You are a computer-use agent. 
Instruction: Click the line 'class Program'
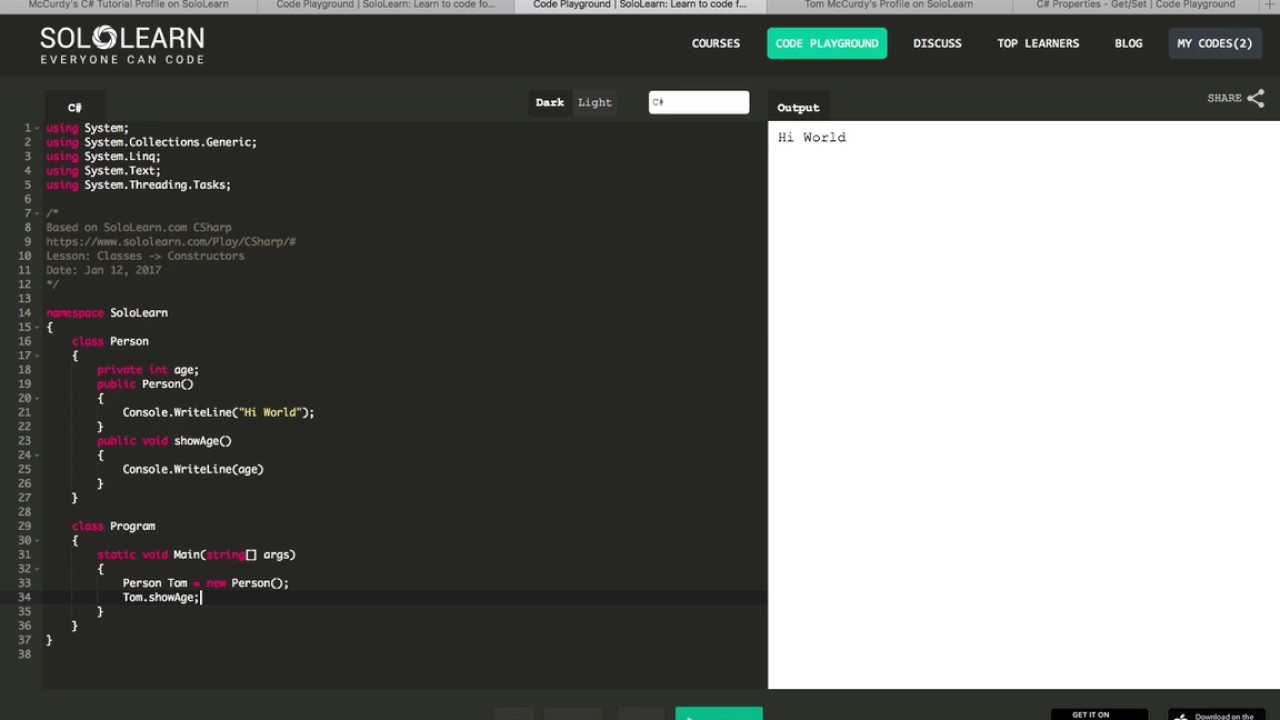[x=113, y=526]
